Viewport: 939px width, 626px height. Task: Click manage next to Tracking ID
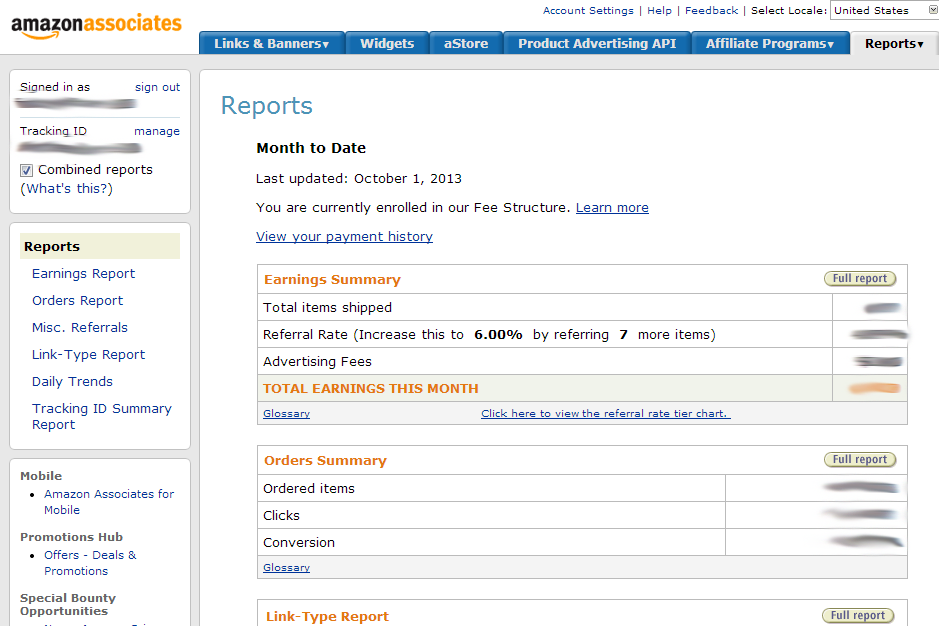(x=157, y=131)
